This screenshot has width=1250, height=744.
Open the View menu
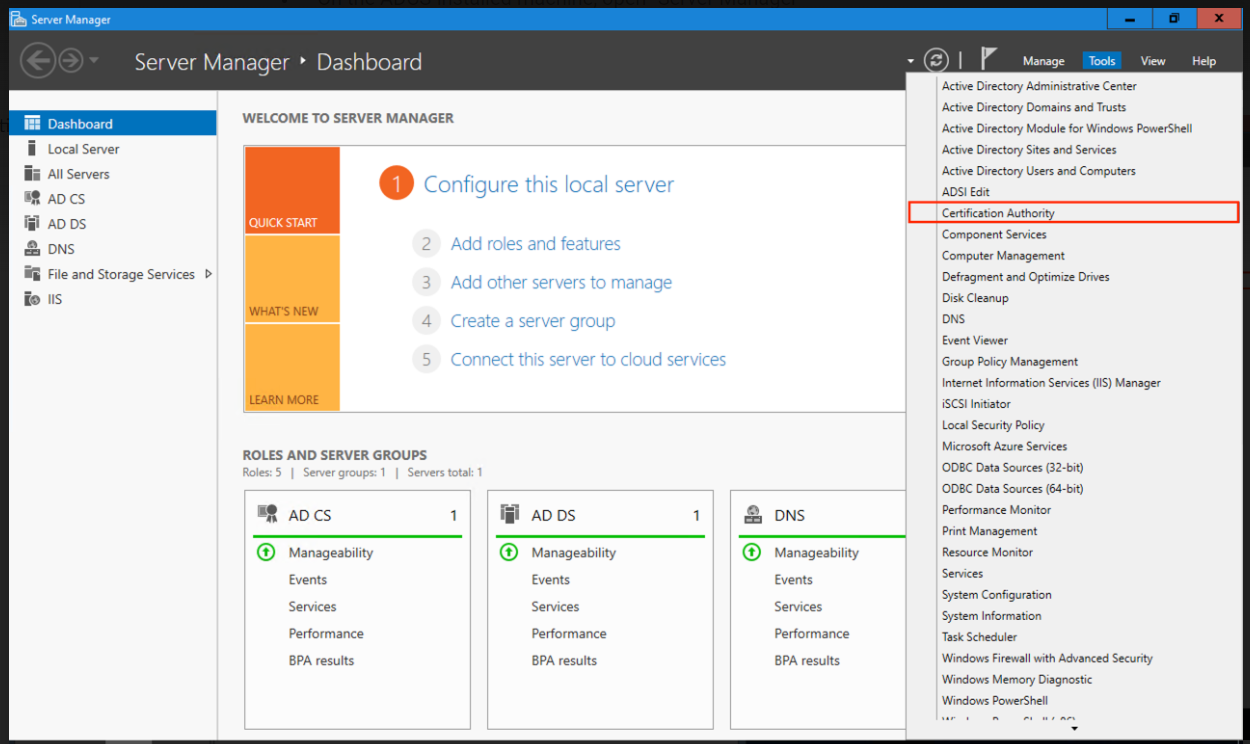point(1153,61)
